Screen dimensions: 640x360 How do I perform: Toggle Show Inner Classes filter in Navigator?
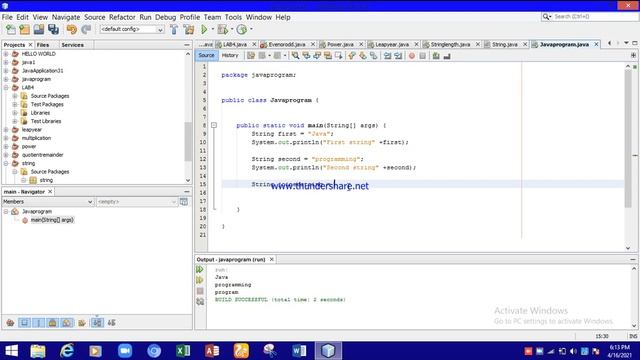coord(67,323)
